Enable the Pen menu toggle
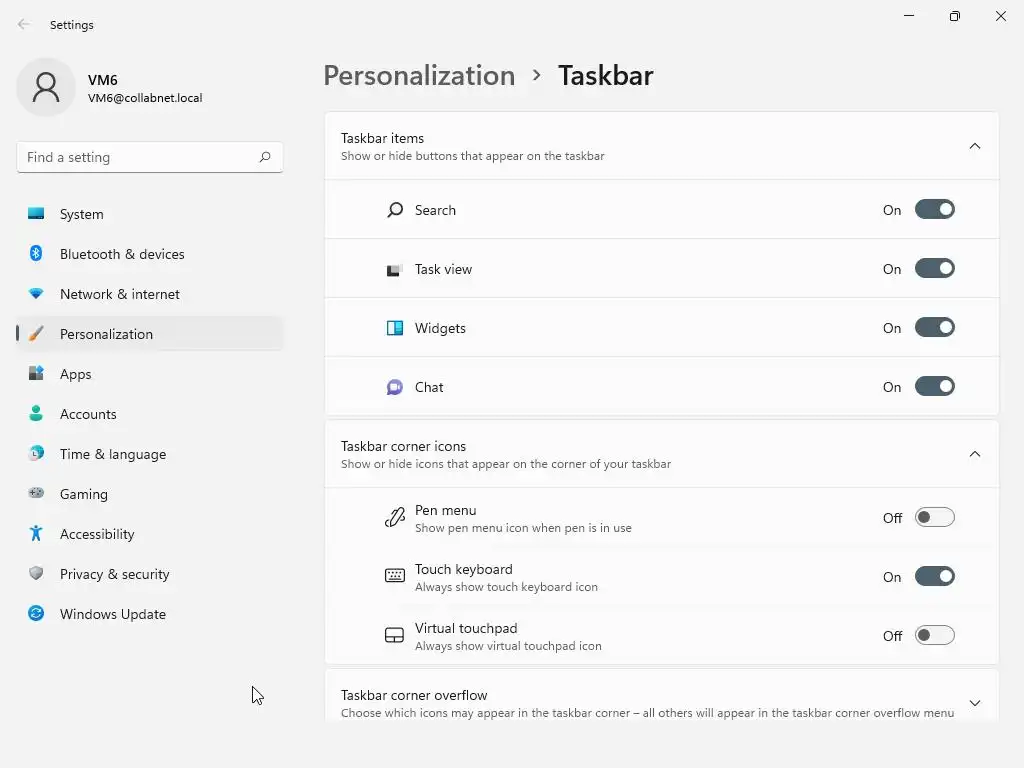Viewport: 1024px width, 768px height. pos(934,518)
